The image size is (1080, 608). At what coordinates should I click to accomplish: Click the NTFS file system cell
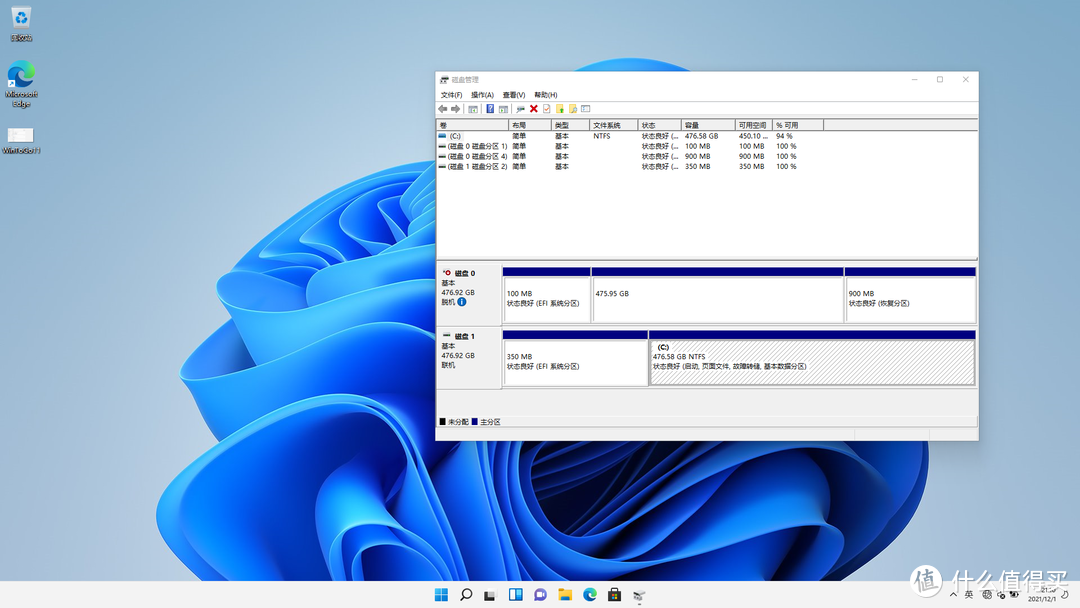(602, 136)
